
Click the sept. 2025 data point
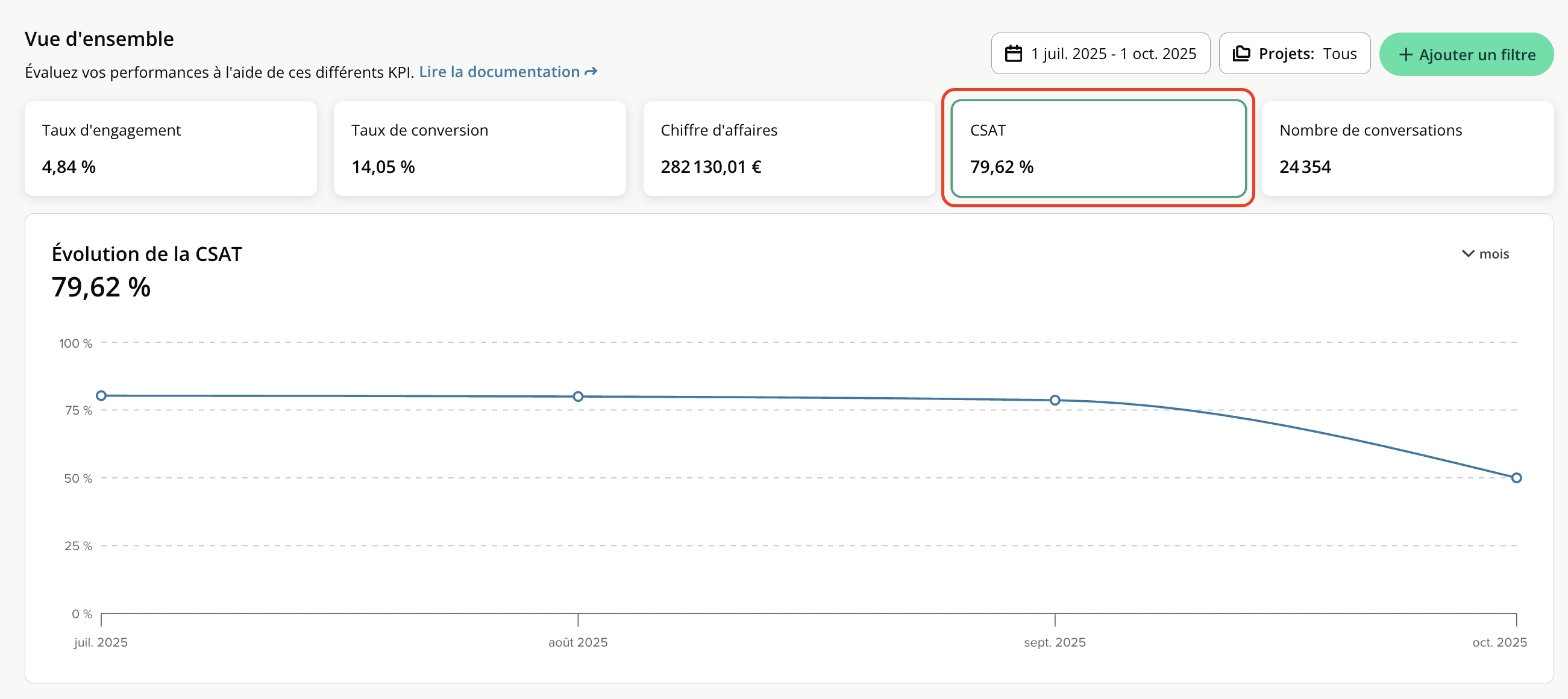click(x=1055, y=400)
